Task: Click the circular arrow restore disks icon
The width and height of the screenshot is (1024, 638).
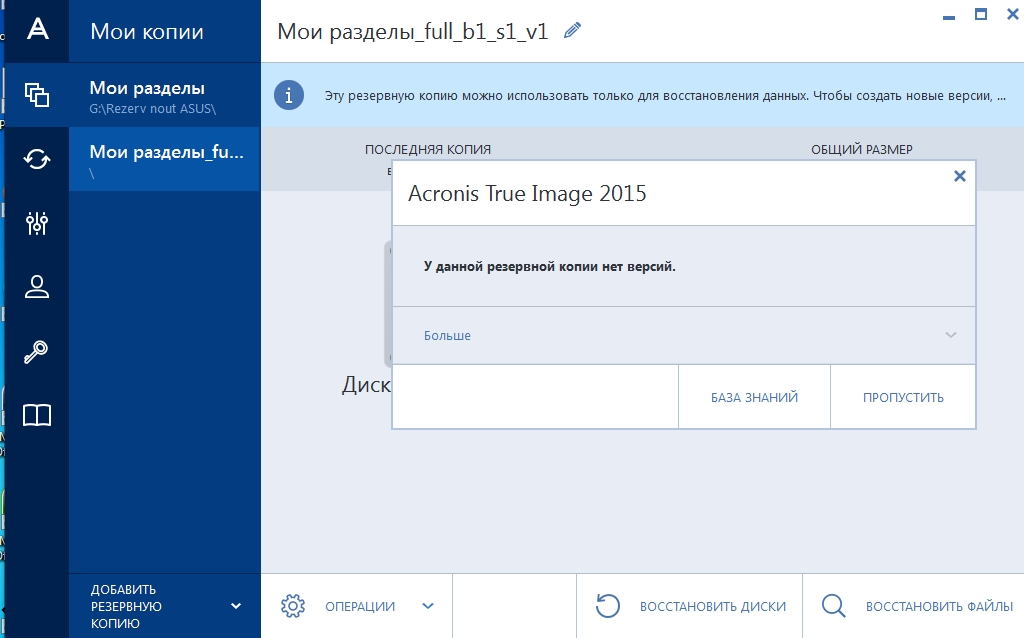Action: pyautogui.click(x=608, y=606)
